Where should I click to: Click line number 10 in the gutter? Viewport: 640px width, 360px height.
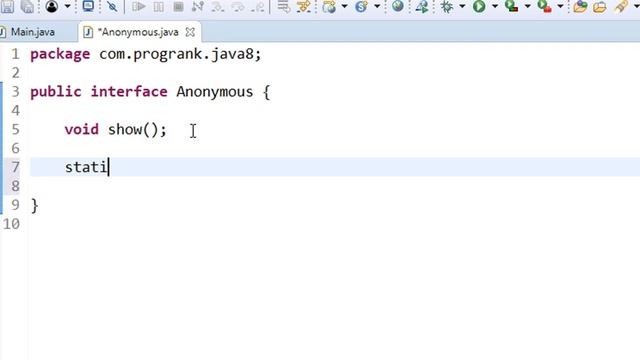click(11, 224)
